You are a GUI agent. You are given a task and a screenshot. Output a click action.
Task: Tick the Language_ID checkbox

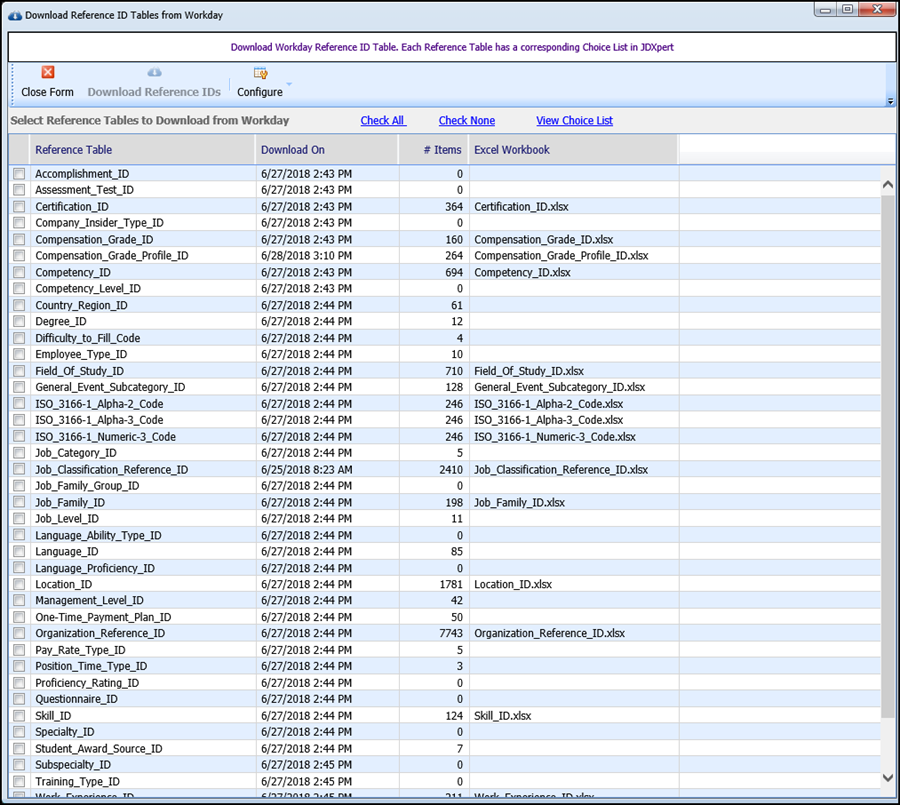pos(20,551)
